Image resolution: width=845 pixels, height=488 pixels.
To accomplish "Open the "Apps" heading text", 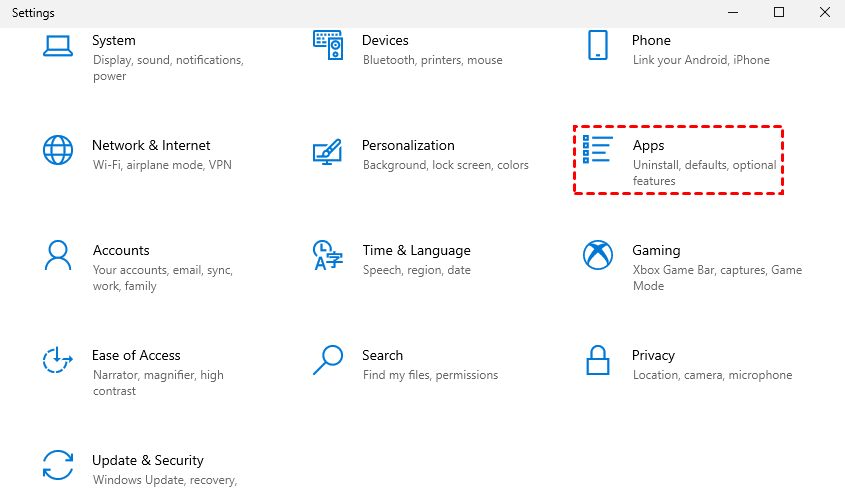I will 648,145.
